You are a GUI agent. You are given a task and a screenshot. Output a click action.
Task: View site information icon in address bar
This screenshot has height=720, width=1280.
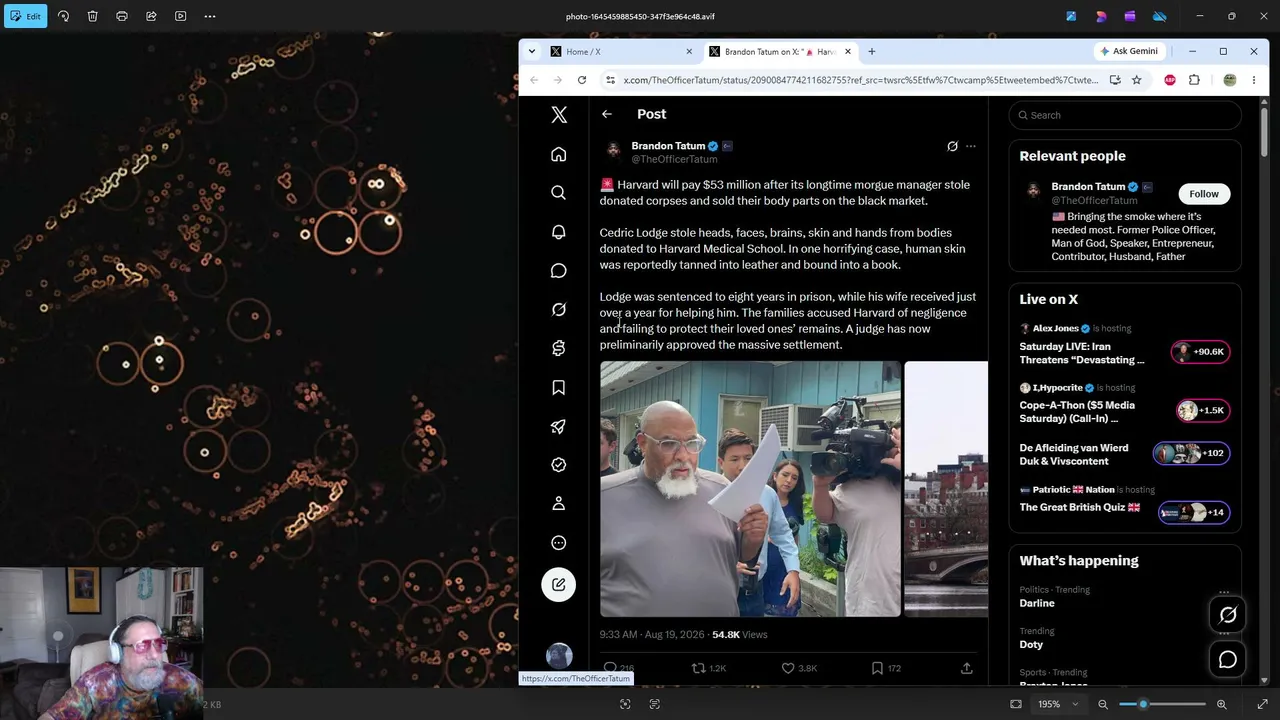(x=610, y=80)
